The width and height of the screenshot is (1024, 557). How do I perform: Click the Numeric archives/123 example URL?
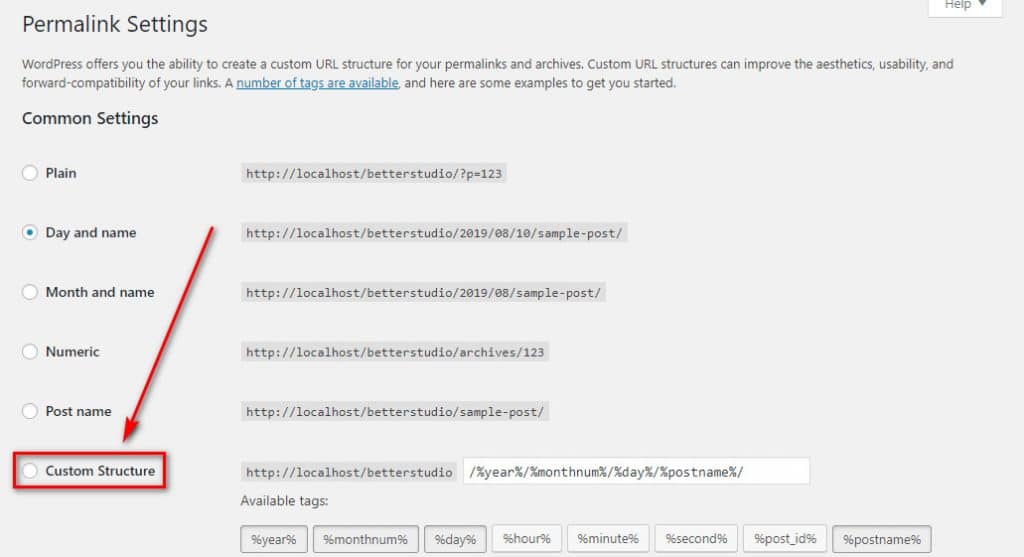coord(394,353)
